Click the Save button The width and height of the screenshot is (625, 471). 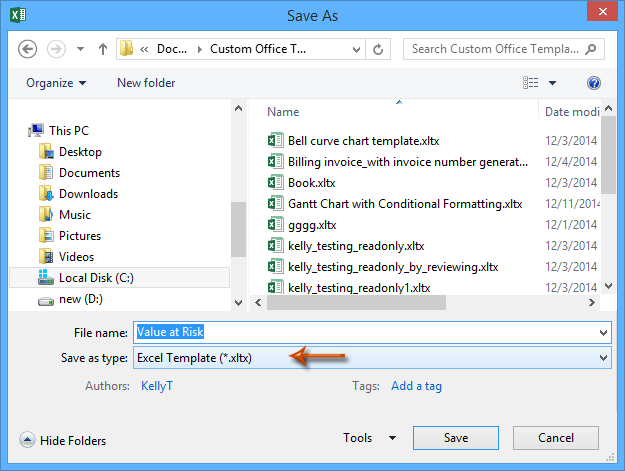[x=455, y=438]
